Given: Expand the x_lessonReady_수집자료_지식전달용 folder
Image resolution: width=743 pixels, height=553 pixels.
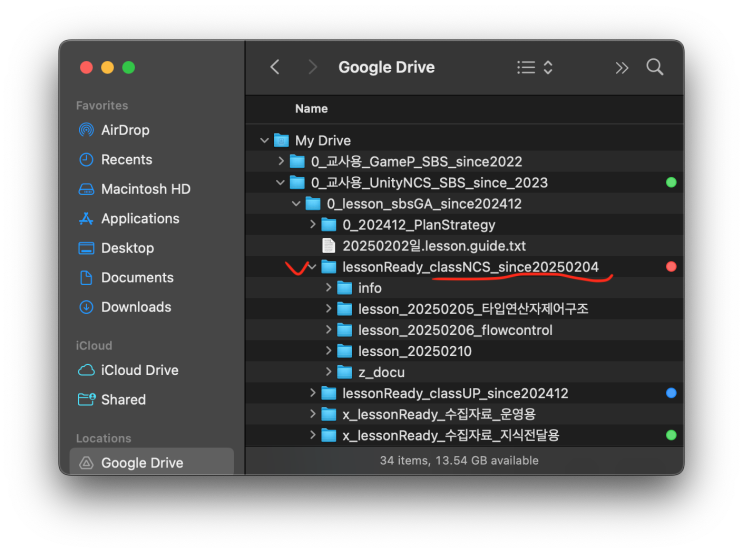Looking at the screenshot, I should point(313,435).
